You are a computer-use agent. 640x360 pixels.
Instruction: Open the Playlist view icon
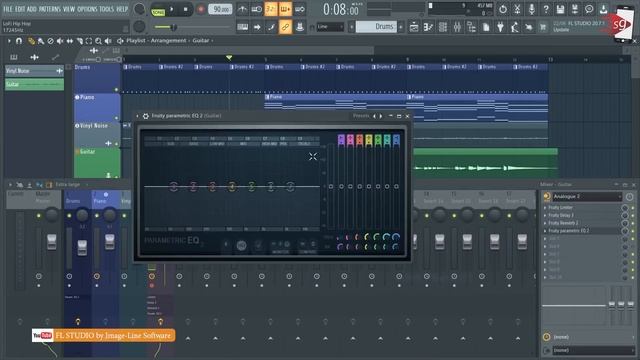[x=414, y=27]
